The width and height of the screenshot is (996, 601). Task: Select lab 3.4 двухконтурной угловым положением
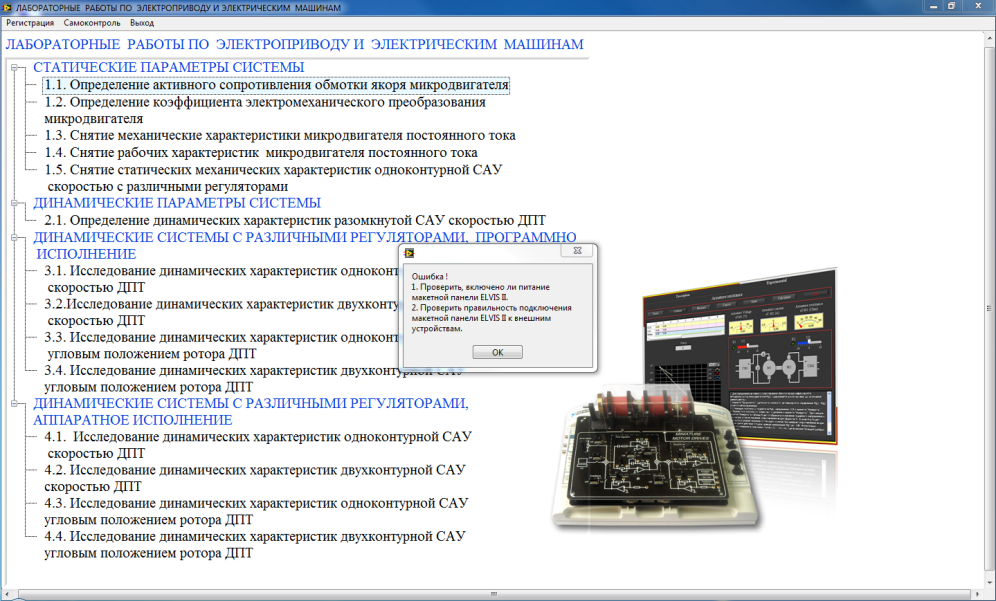[x=253, y=379]
